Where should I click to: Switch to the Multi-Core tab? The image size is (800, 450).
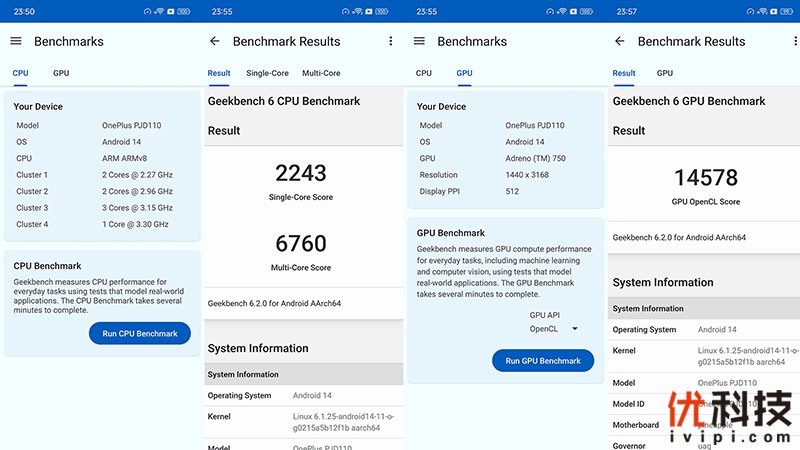[x=321, y=73]
